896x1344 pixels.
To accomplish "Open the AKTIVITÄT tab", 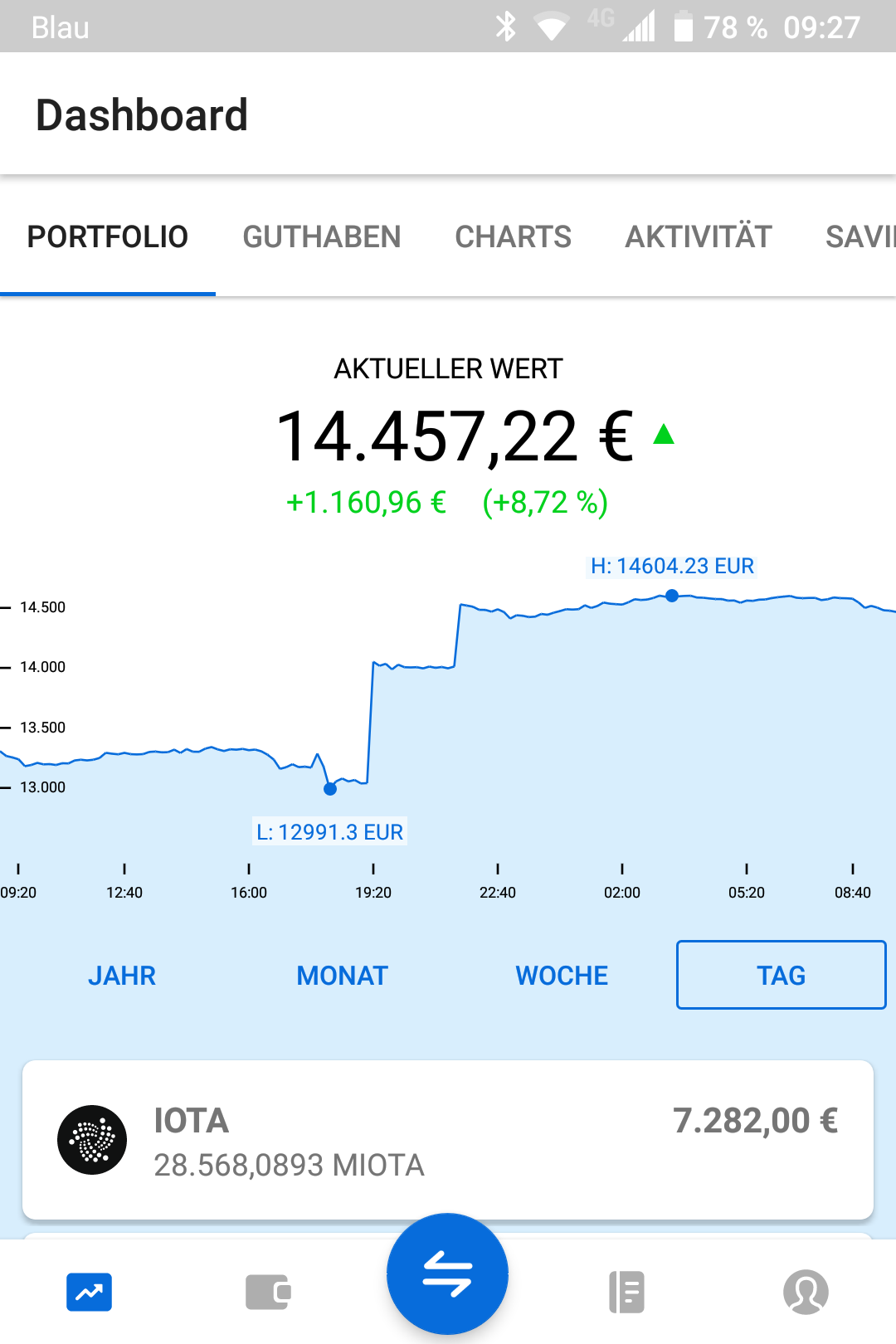I will 699,237.
